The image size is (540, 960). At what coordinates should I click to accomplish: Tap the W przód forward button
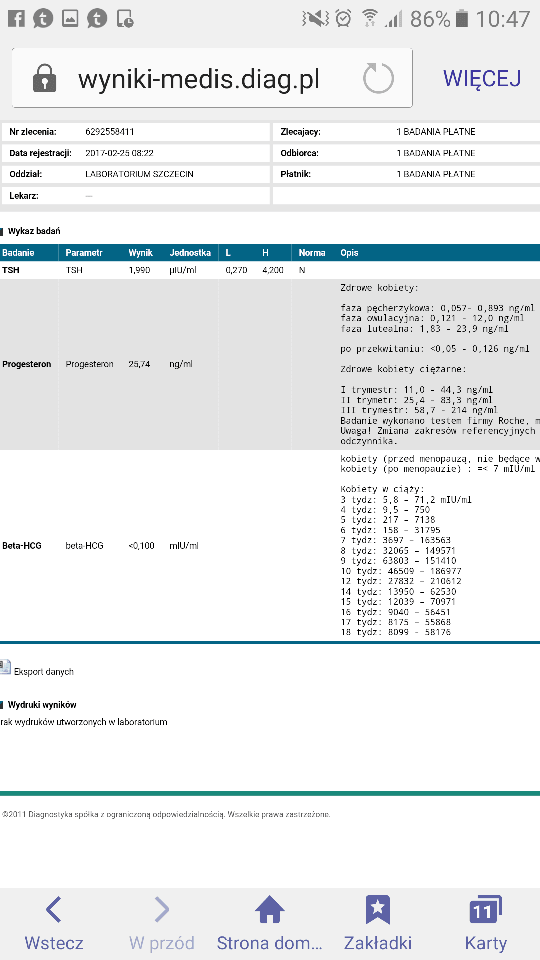[162, 923]
